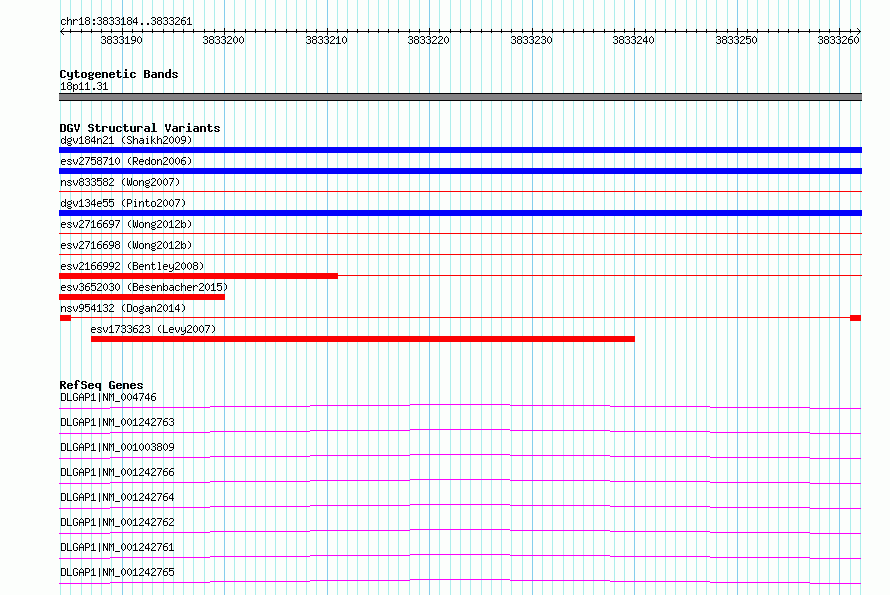Open variant nsv833582 (Wong2007) label

coord(120,182)
